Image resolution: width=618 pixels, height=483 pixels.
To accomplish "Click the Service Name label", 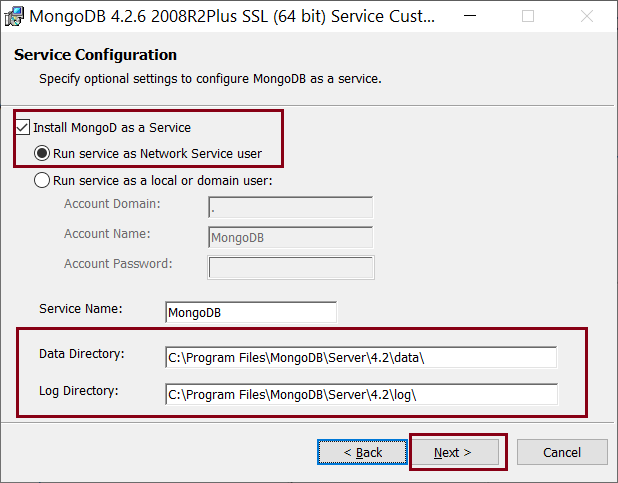I will 81,309.
